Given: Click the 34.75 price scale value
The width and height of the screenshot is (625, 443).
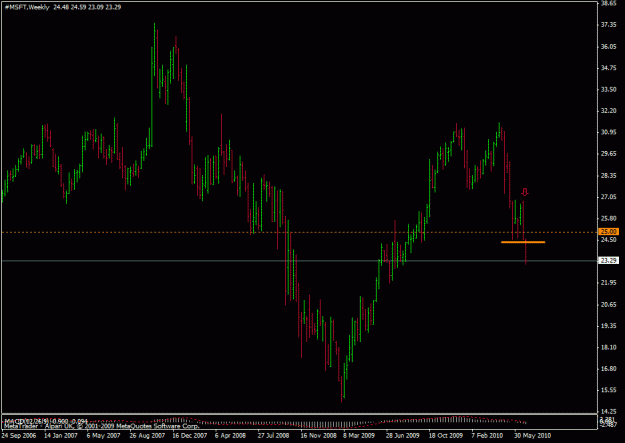Looking at the screenshot, I should pyautogui.click(x=609, y=68).
